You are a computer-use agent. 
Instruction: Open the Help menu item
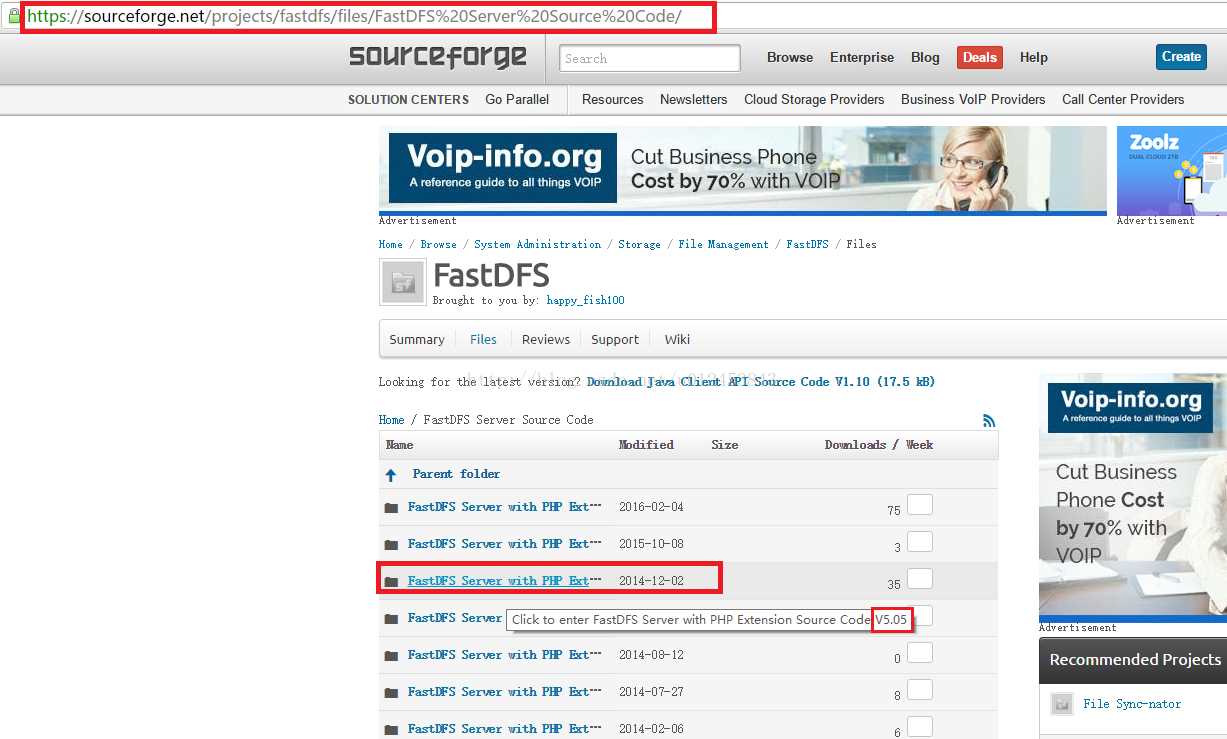point(1034,57)
